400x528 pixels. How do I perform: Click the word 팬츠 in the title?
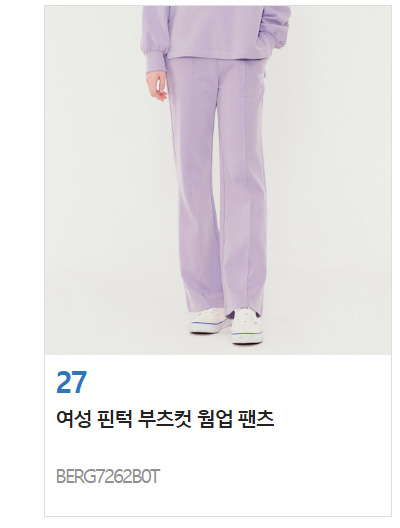[256, 419]
